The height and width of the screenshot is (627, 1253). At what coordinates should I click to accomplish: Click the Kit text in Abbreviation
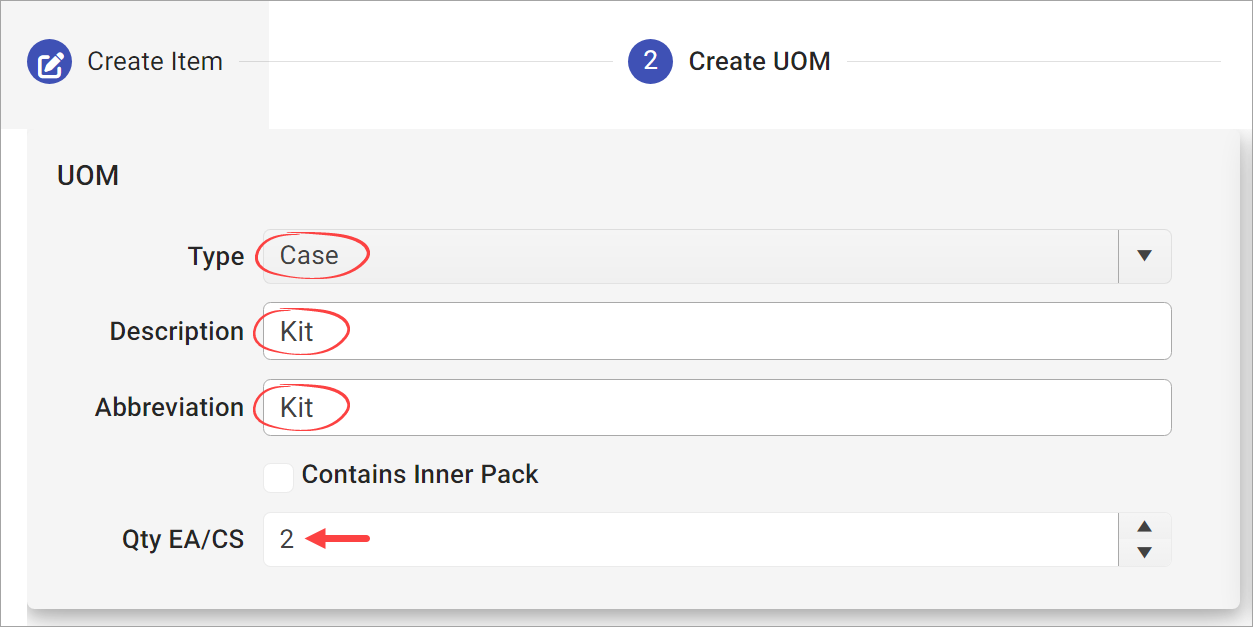(297, 408)
